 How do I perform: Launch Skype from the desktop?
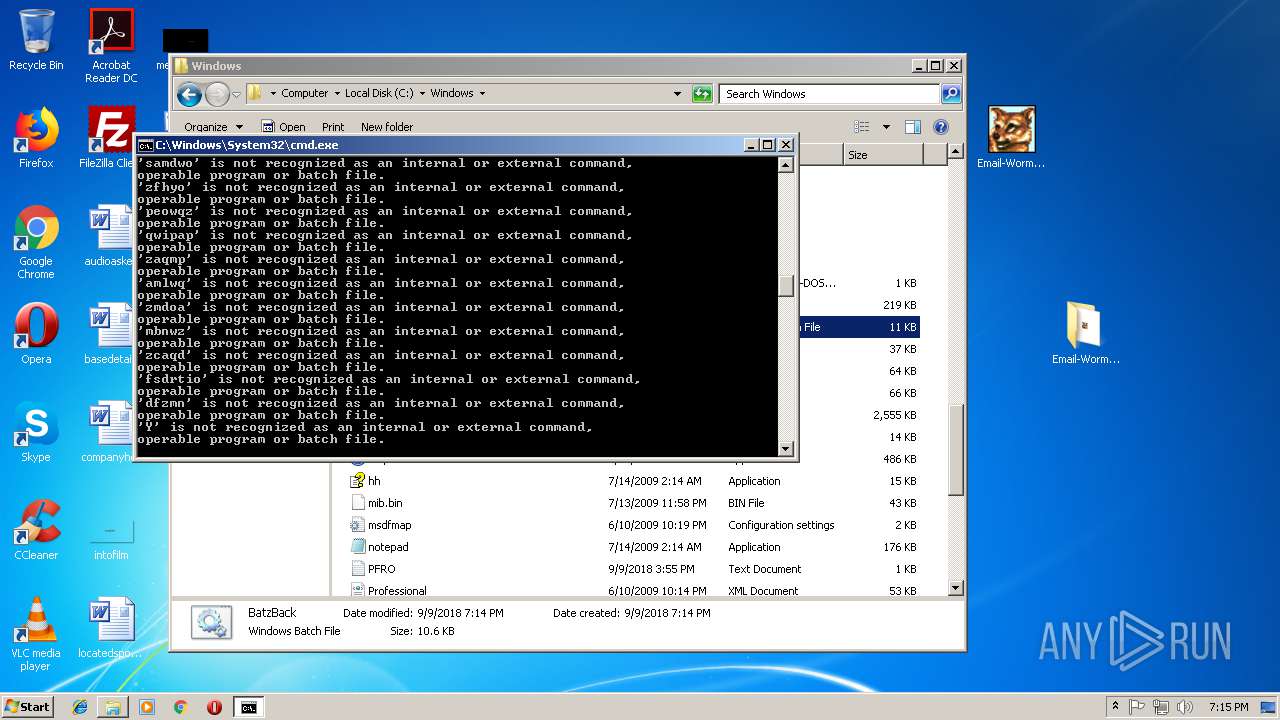36,432
